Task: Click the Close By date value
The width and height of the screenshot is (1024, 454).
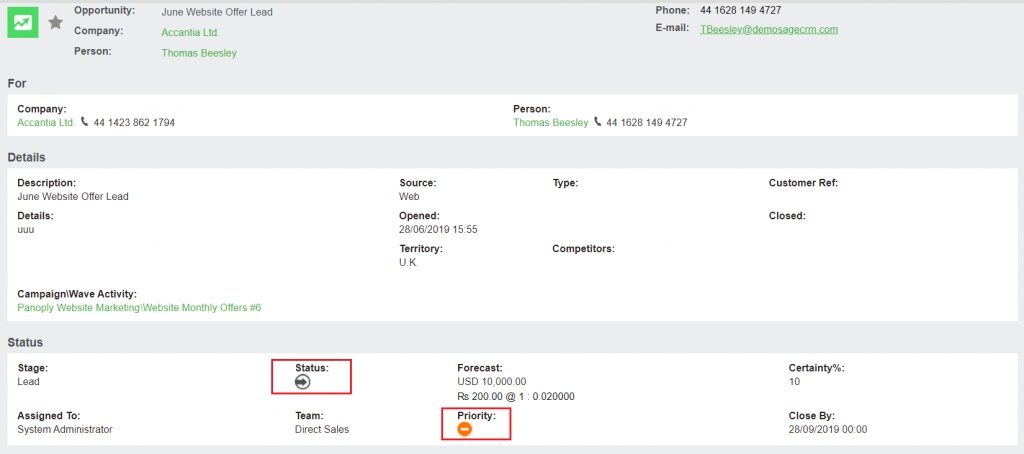Action: (827, 430)
